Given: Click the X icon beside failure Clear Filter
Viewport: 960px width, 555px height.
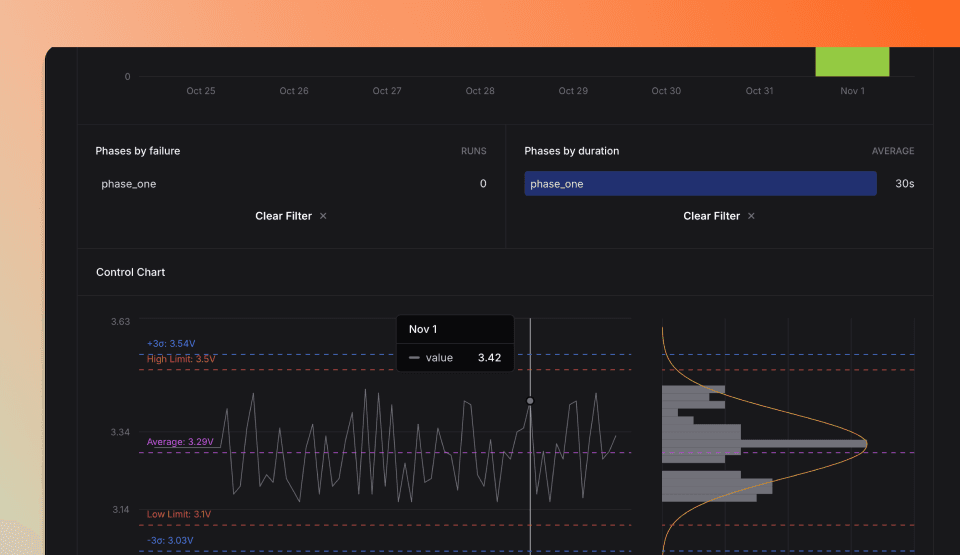Looking at the screenshot, I should (323, 216).
